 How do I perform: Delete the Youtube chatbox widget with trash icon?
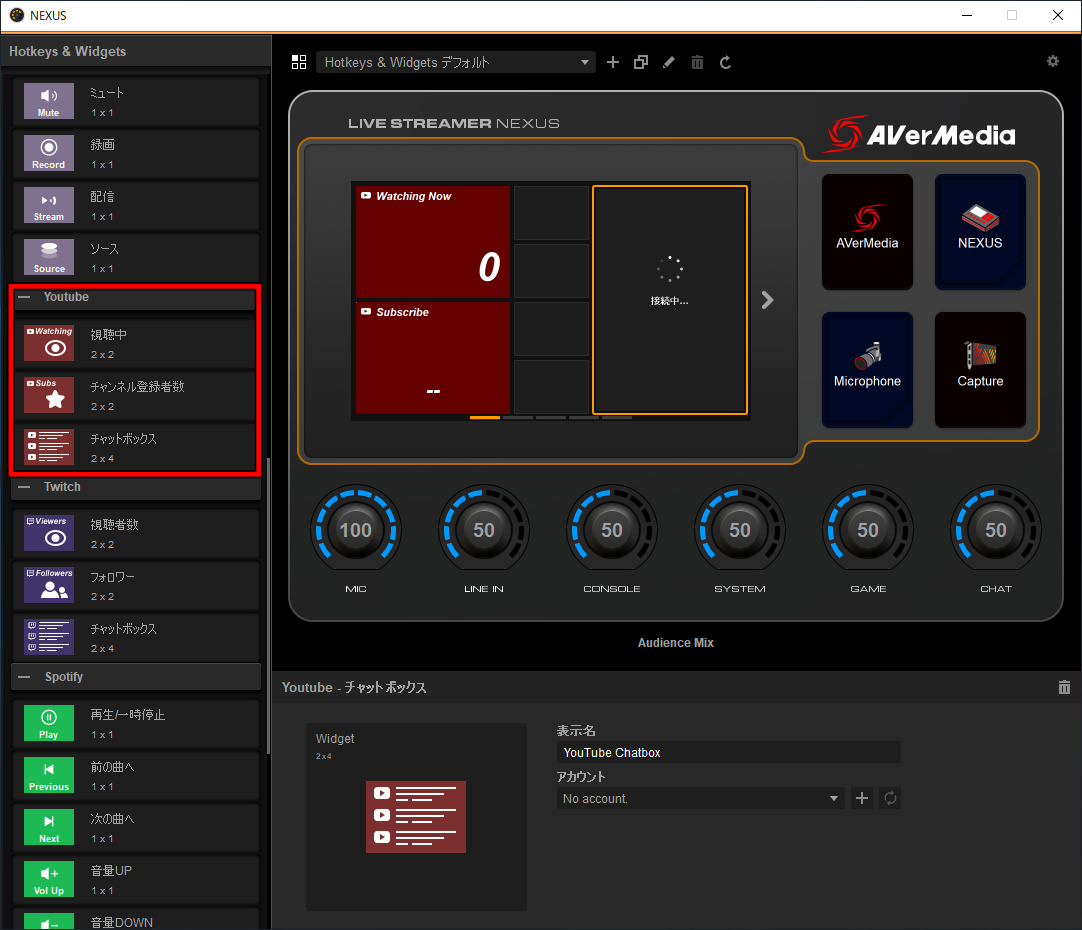tap(1064, 687)
